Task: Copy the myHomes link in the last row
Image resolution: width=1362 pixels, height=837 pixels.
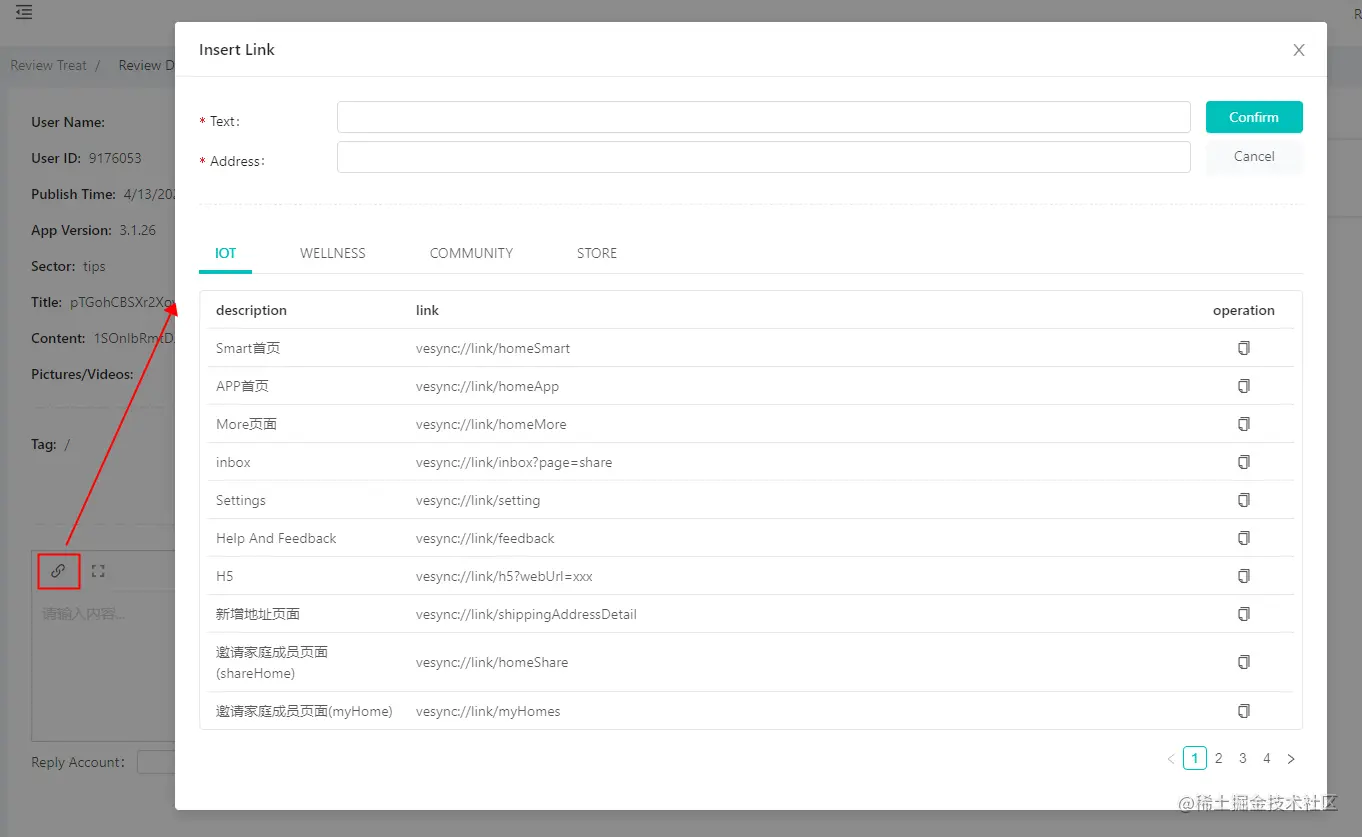Action: pos(1243,710)
